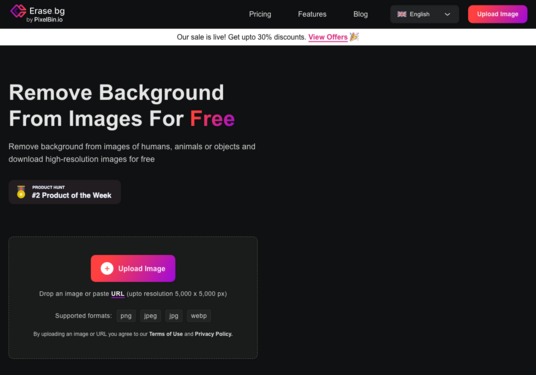Open the Pricing menu item
Screen dimensions: 536x375
(x=260, y=14)
